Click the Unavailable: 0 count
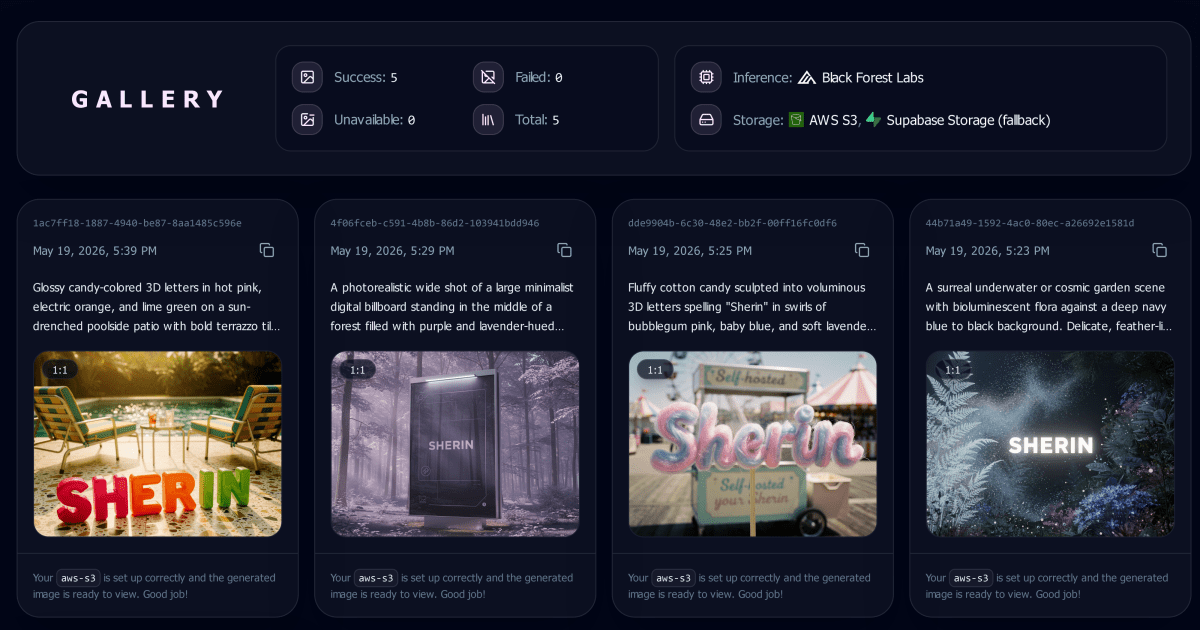1200x630 pixels. click(374, 120)
